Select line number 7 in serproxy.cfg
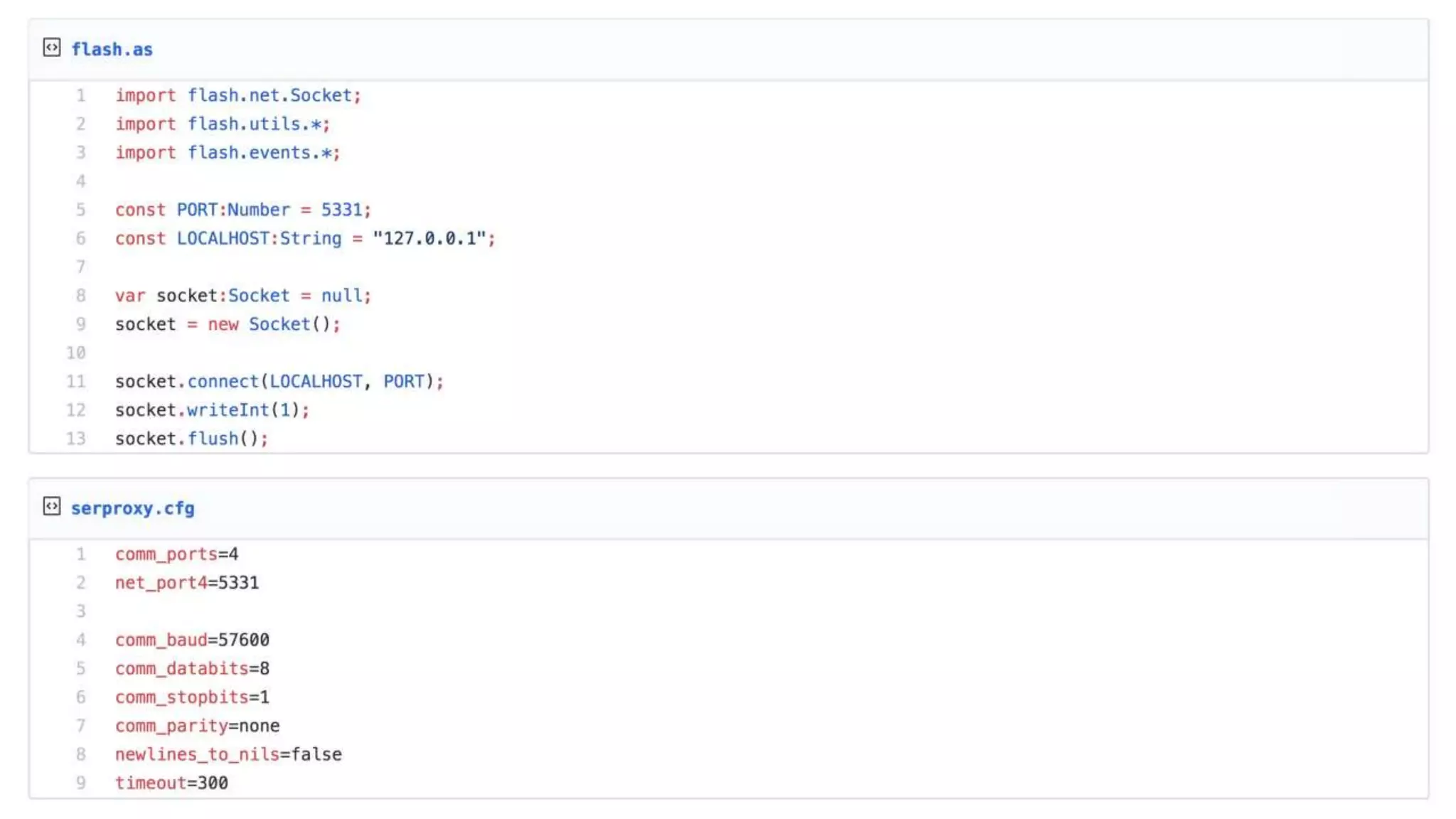Image resolution: width=1456 pixels, height=819 pixels. [x=80, y=726]
